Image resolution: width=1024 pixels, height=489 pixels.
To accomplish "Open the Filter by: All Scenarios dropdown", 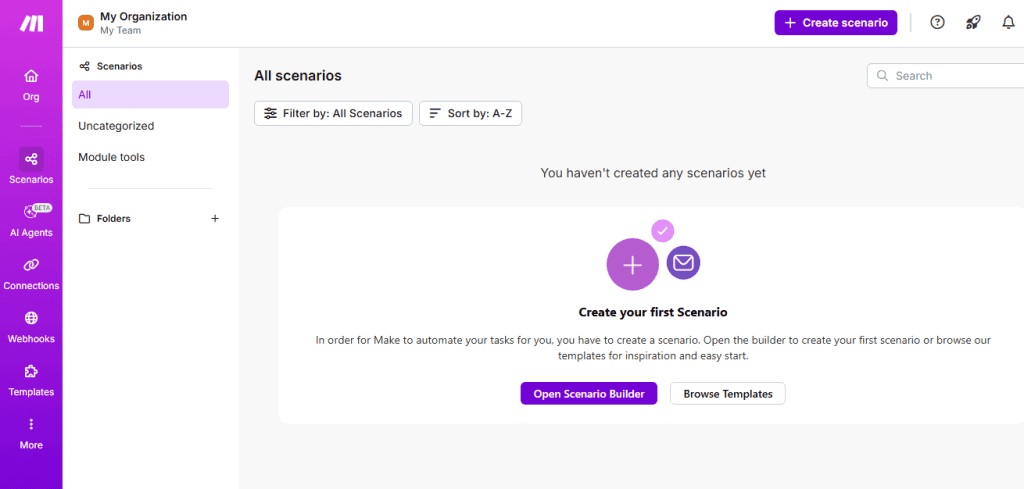I will (332, 114).
